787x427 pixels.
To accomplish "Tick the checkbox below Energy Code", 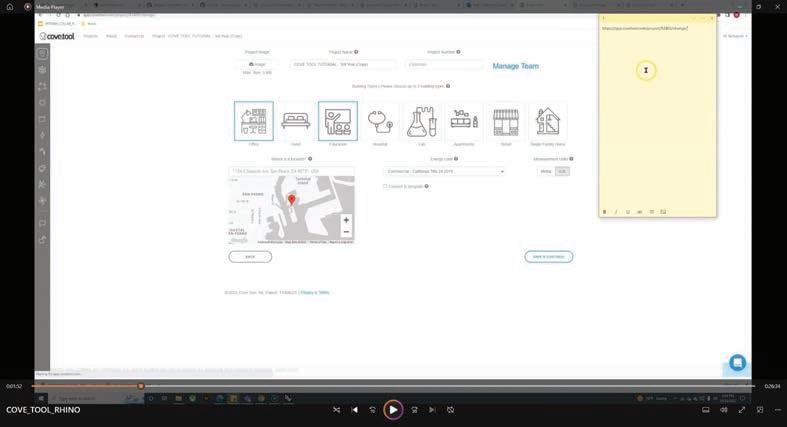I will point(385,186).
